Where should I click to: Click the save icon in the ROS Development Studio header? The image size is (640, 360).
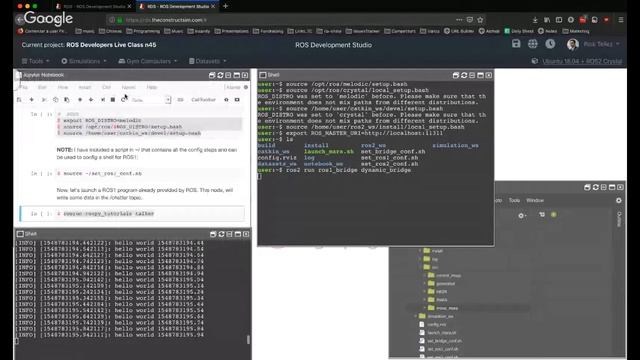point(516,44)
